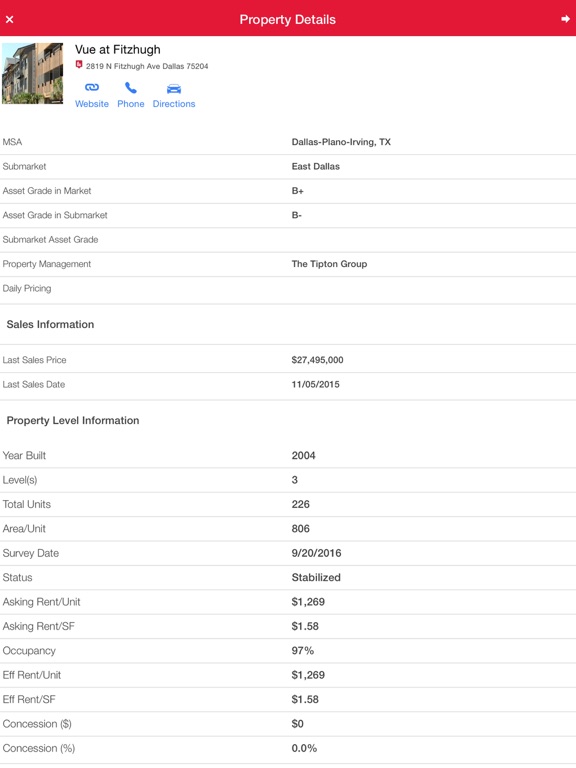Open the Vue at Fitzhugh property photo
The width and height of the screenshot is (576, 768).
coord(32,73)
